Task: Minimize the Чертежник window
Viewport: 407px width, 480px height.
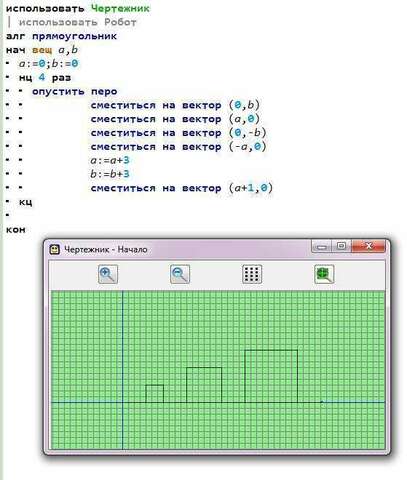Action: coord(322,247)
